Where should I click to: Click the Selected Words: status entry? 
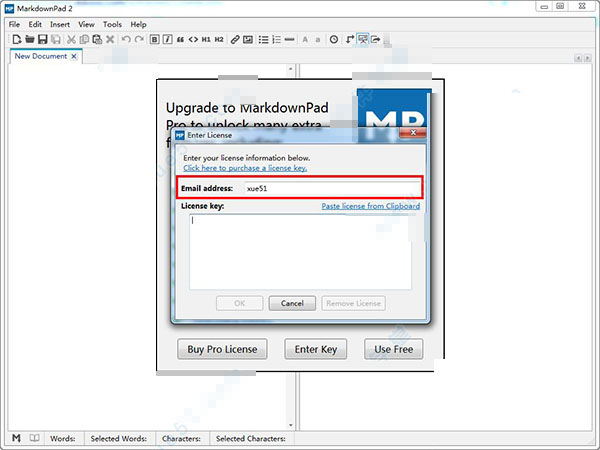(119, 438)
